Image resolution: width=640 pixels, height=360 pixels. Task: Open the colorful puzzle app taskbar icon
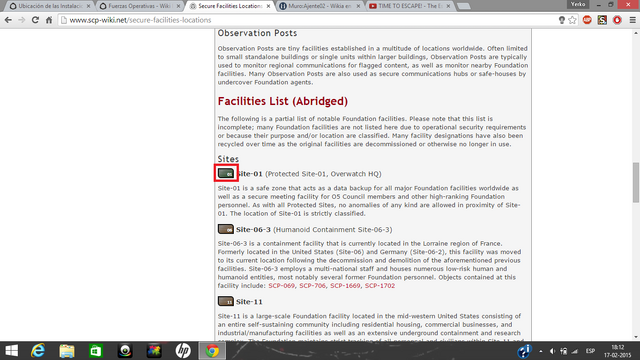(154, 351)
